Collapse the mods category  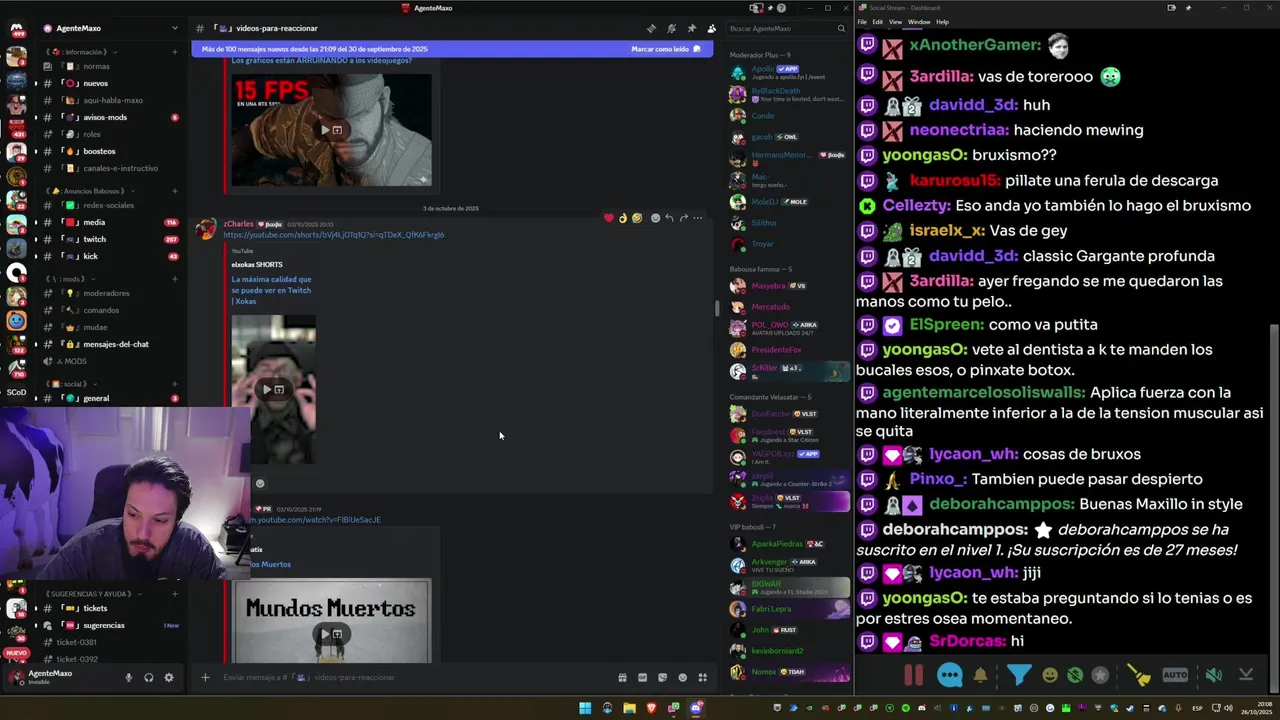click(72, 279)
